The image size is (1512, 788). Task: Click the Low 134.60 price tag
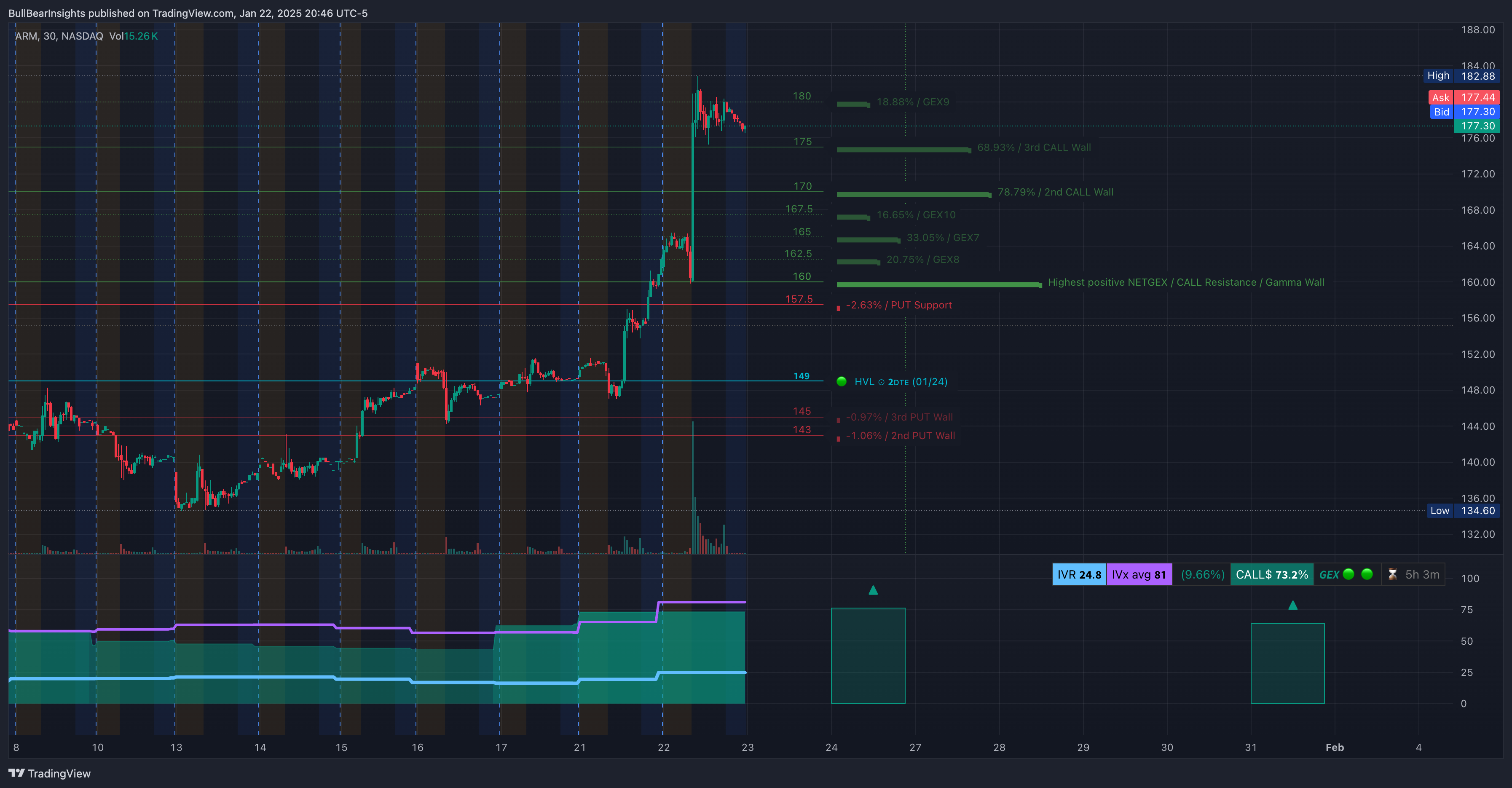tap(1463, 510)
